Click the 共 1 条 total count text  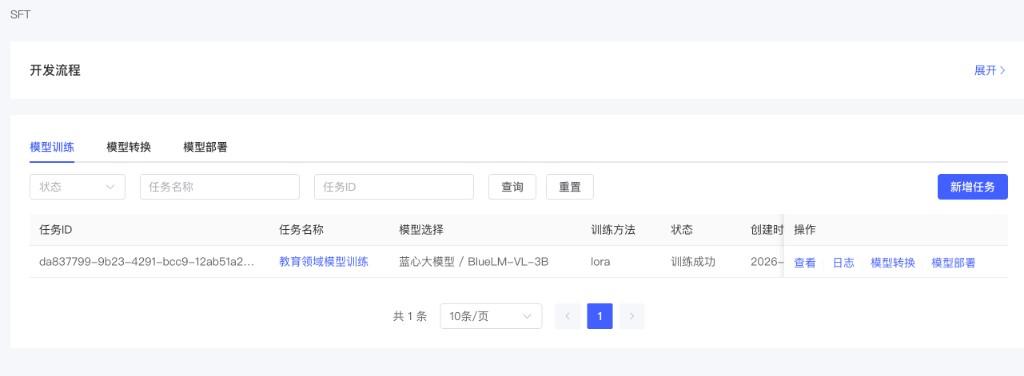[409, 316]
